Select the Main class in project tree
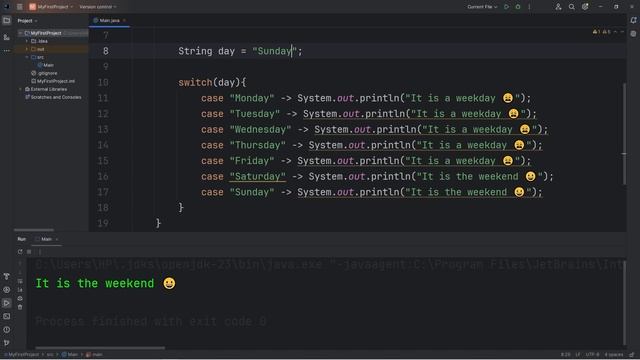 pyautogui.click(x=46, y=65)
